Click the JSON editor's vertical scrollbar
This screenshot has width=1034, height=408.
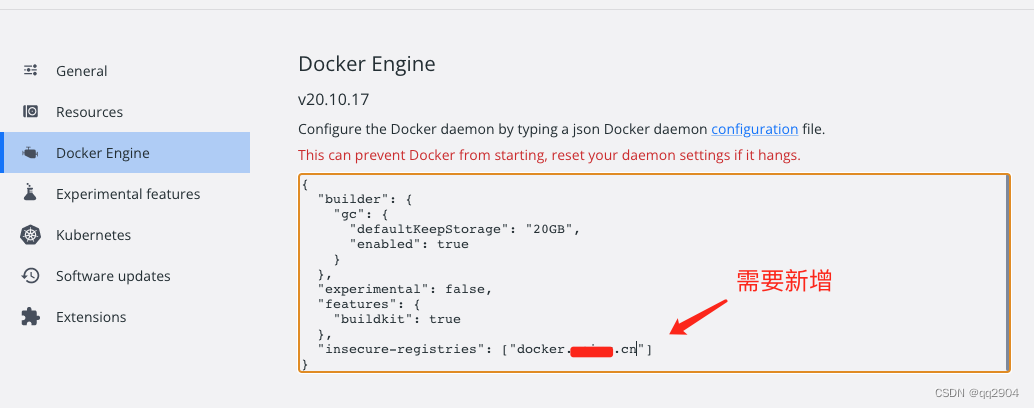tap(1007, 273)
